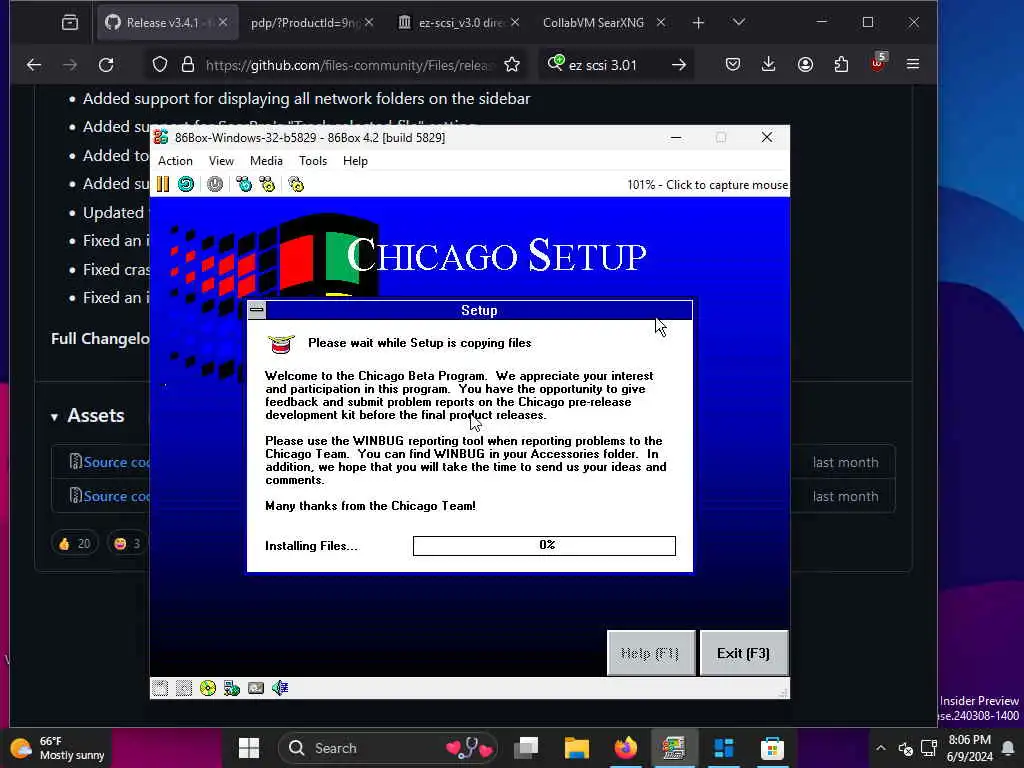Image resolution: width=1024 pixels, height=768 pixels.
Task: Open Firefox account icon
Action: click(x=805, y=64)
